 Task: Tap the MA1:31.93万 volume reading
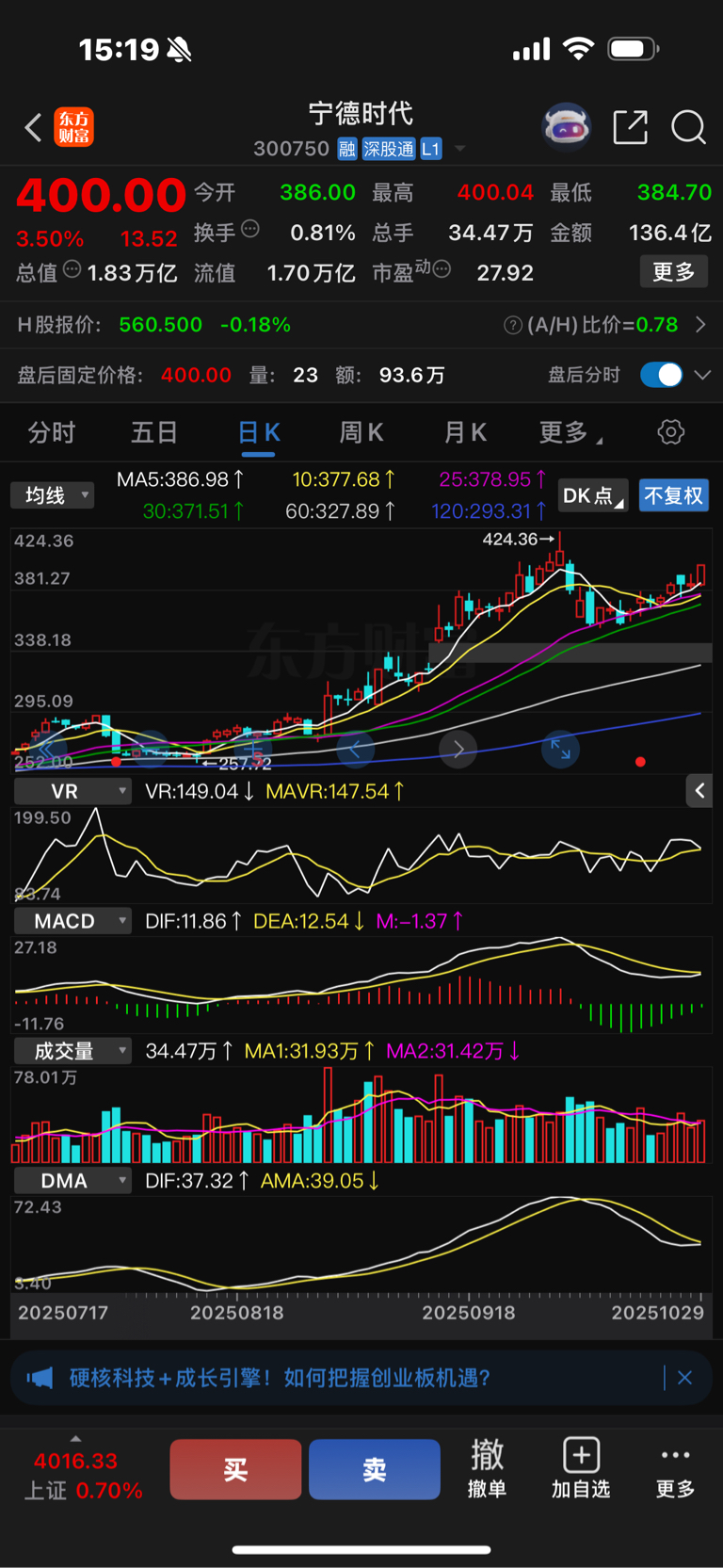[x=310, y=1051]
